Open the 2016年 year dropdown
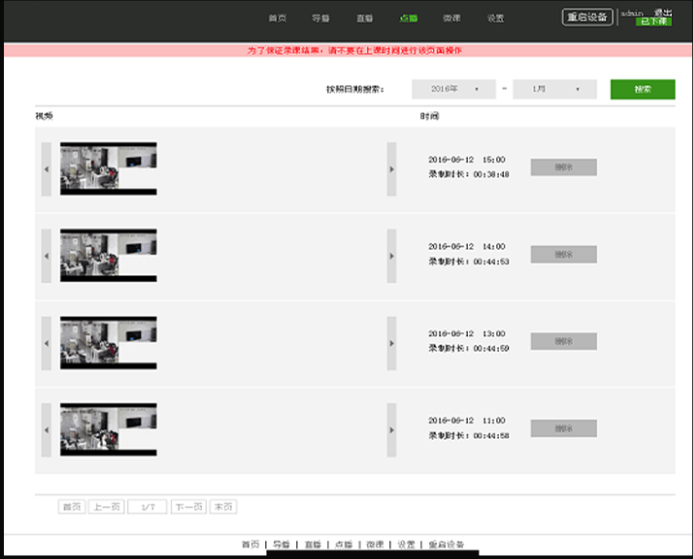Image resolution: width=693 pixels, height=559 pixels. [x=454, y=89]
